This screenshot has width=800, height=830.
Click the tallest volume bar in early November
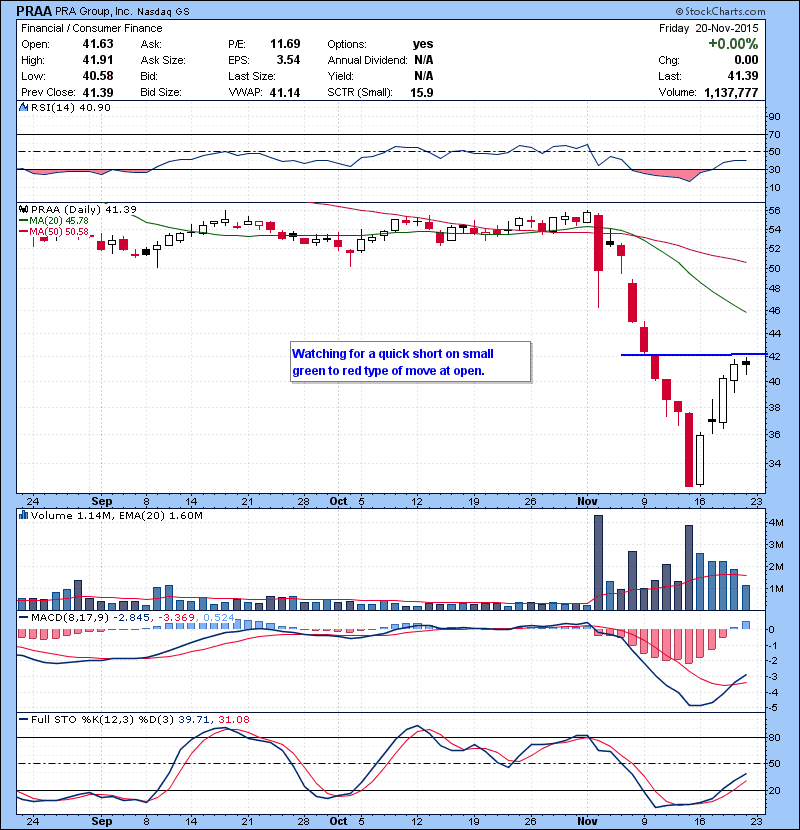[x=598, y=563]
